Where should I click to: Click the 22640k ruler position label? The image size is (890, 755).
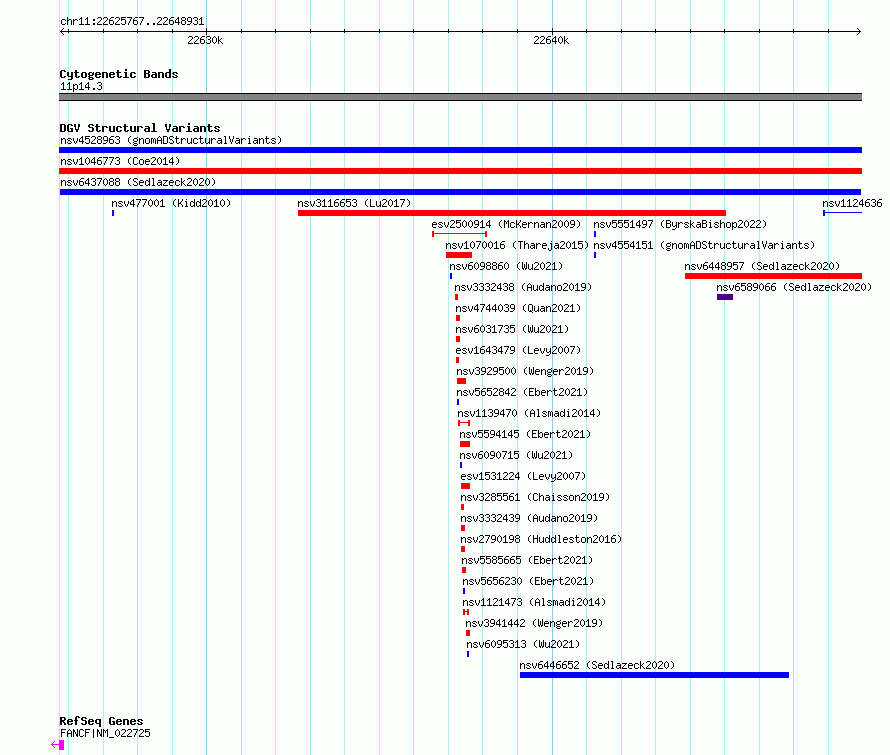pos(551,40)
